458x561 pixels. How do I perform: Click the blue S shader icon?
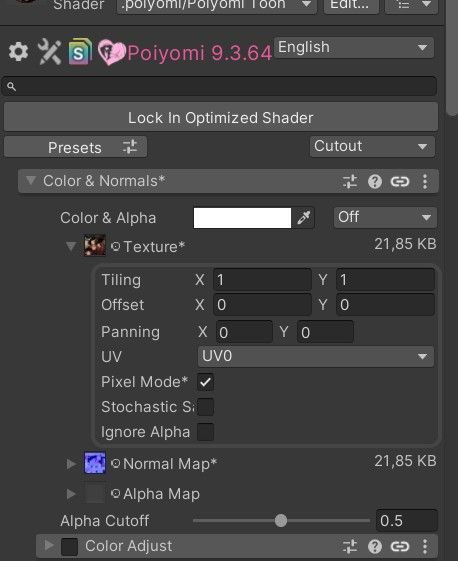(80, 52)
